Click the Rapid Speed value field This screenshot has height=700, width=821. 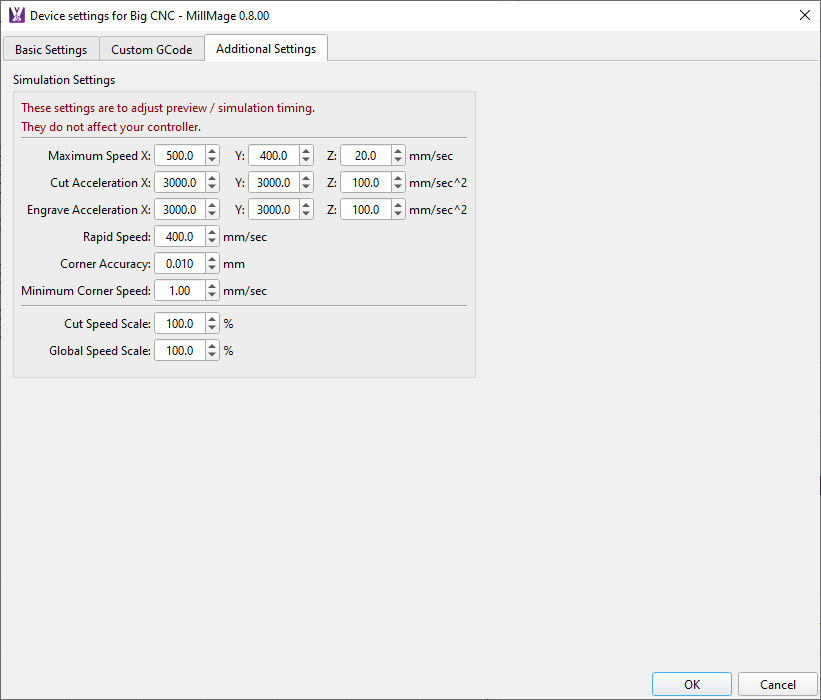click(179, 237)
